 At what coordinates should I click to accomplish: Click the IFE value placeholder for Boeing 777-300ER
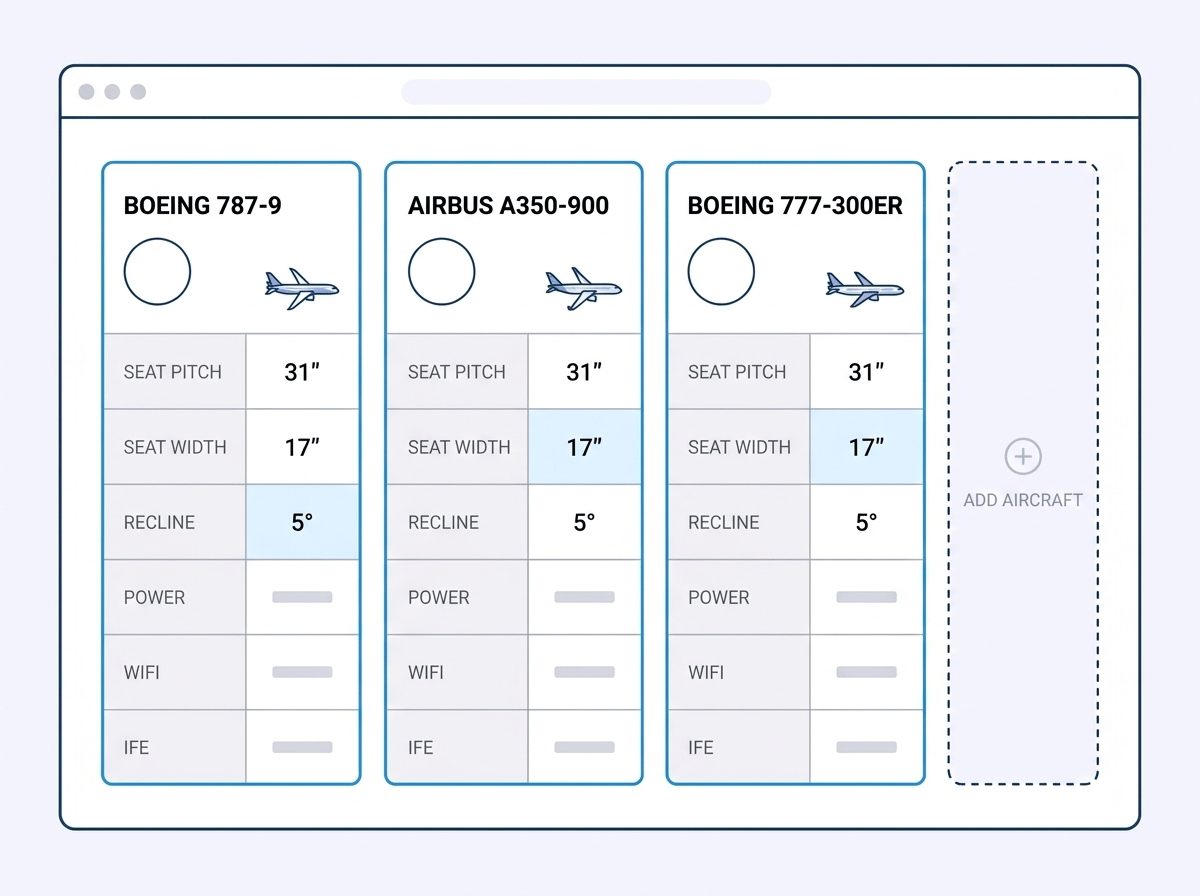point(866,747)
